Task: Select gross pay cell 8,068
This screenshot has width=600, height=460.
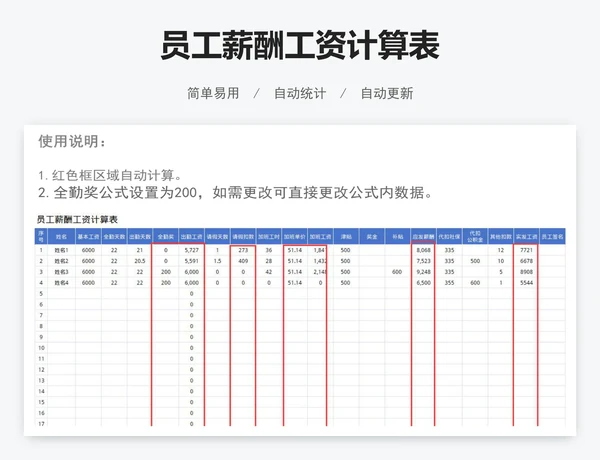Action: [423, 250]
